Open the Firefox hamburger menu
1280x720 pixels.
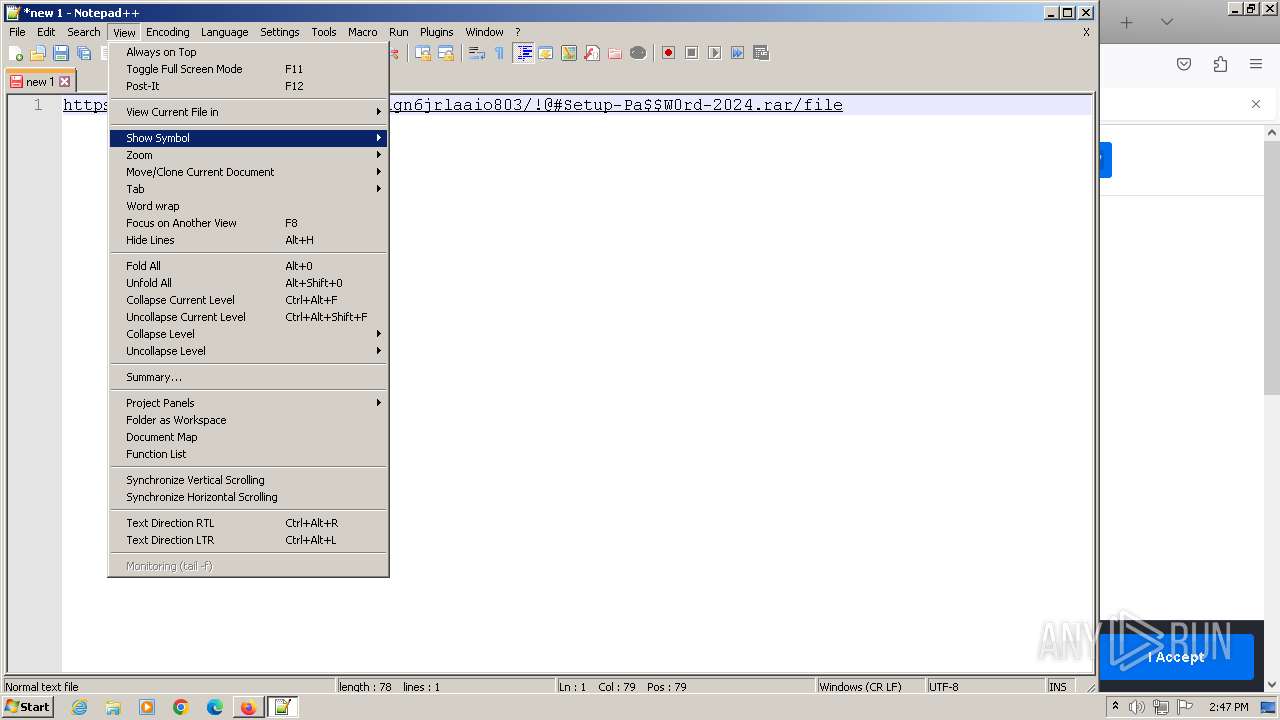coord(1256,64)
